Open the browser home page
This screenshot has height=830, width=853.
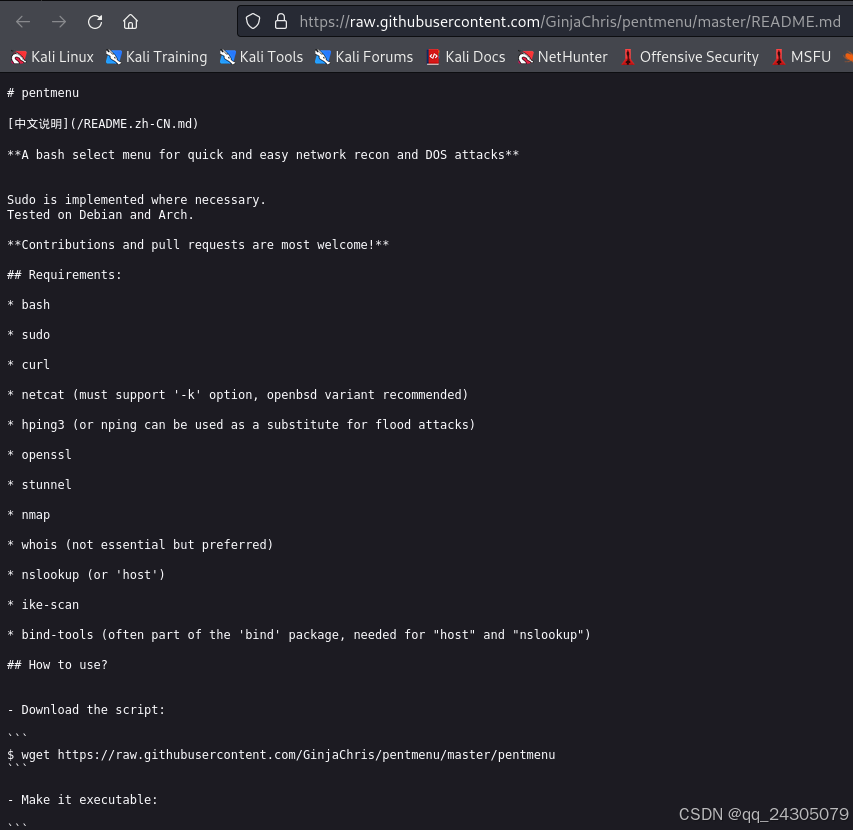[x=131, y=22]
